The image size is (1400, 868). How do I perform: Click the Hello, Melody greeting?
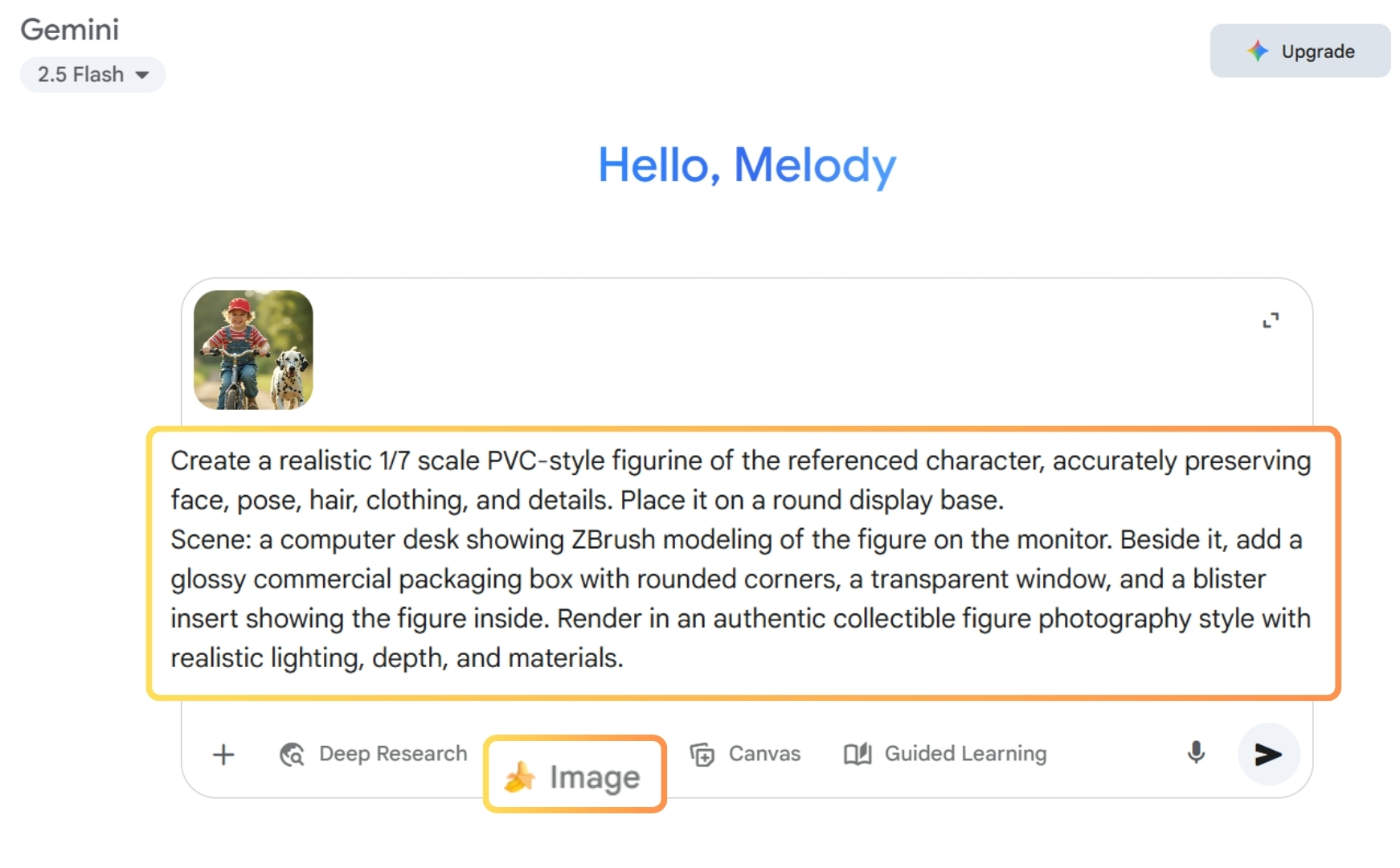tap(747, 166)
